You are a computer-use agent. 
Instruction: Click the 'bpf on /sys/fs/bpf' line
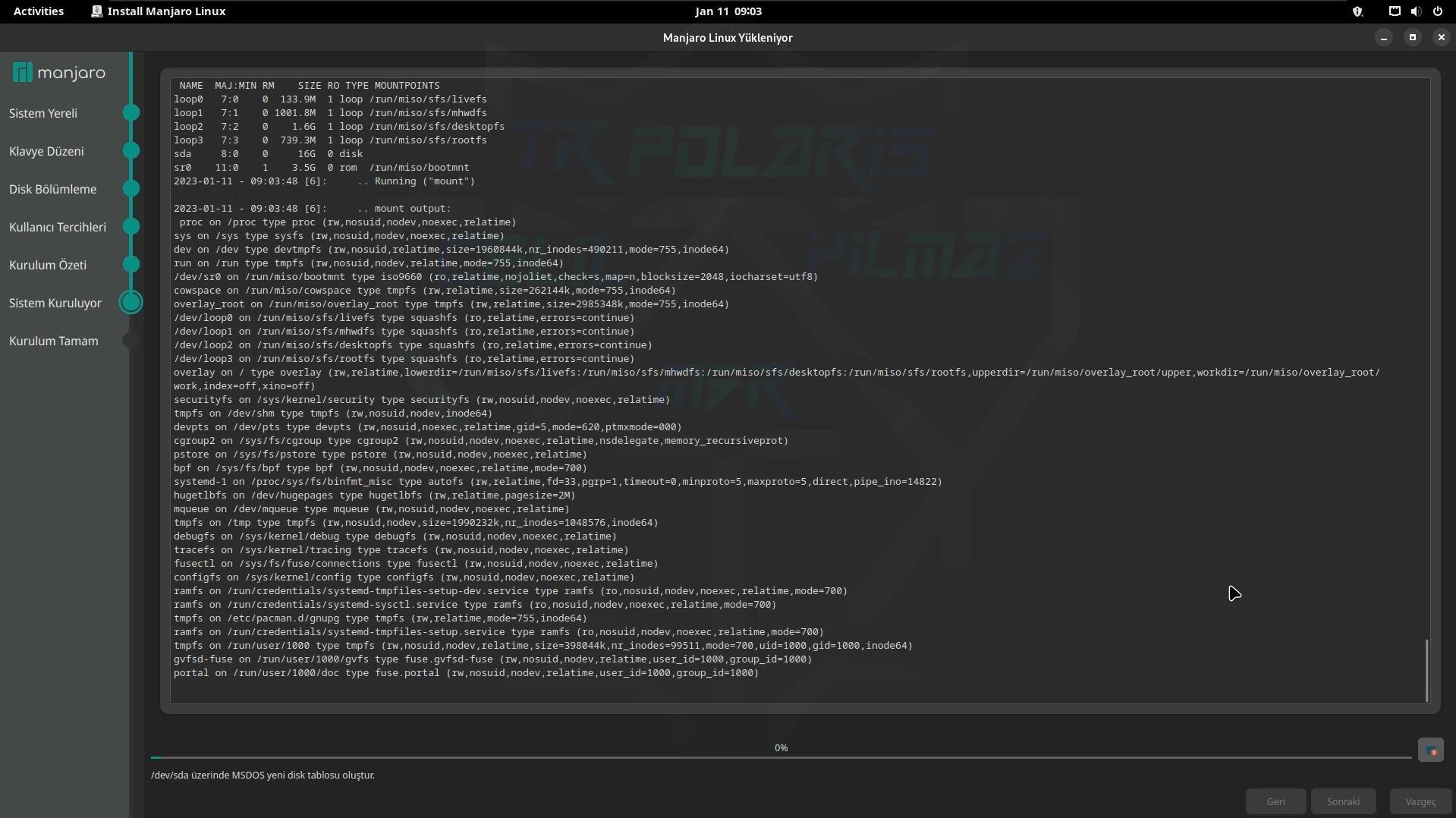[x=380, y=468]
